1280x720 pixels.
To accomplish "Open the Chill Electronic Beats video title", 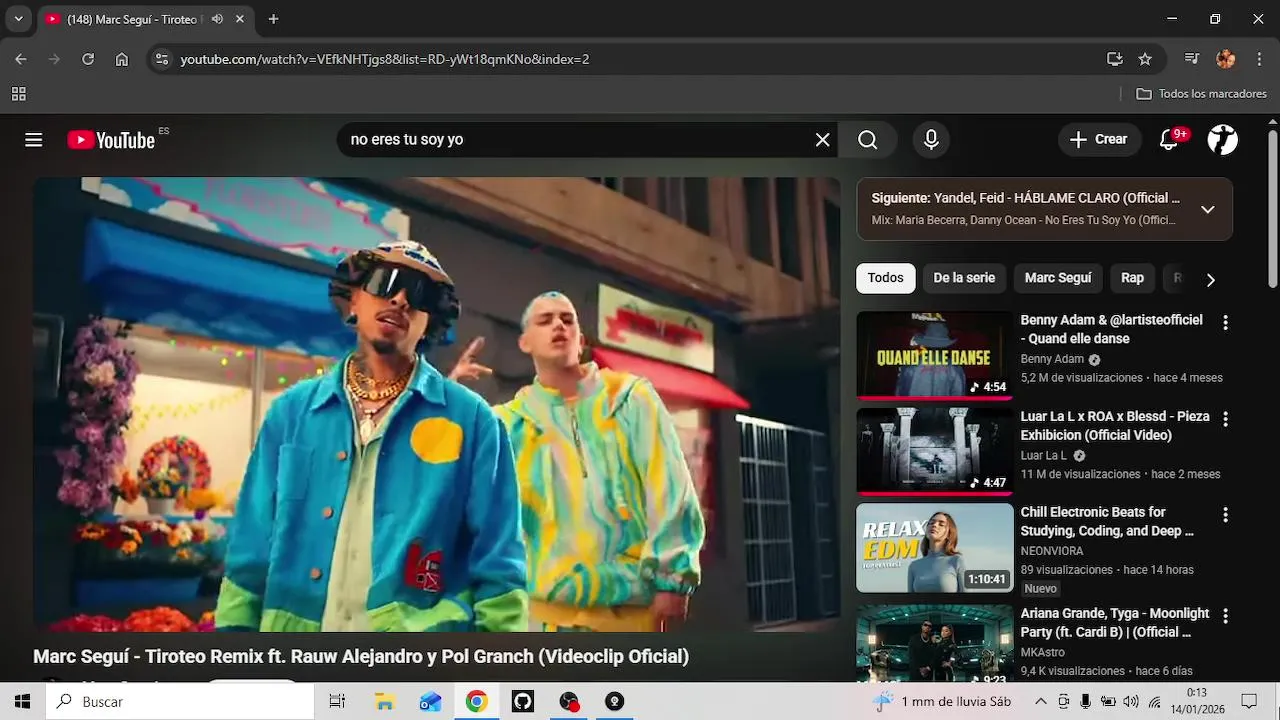I will tap(1107, 521).
